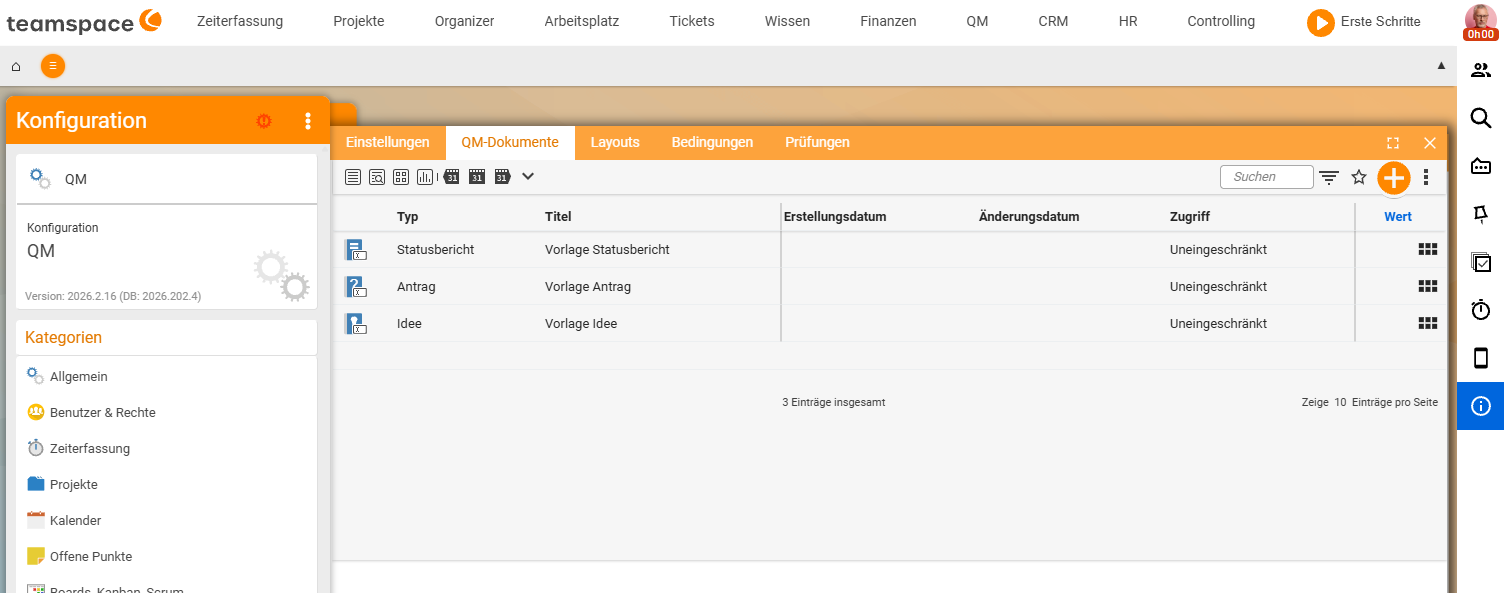Open the stopwatch timer icon in sidebar
This screenshot has width=1504, height=593.
point(1481,310)
